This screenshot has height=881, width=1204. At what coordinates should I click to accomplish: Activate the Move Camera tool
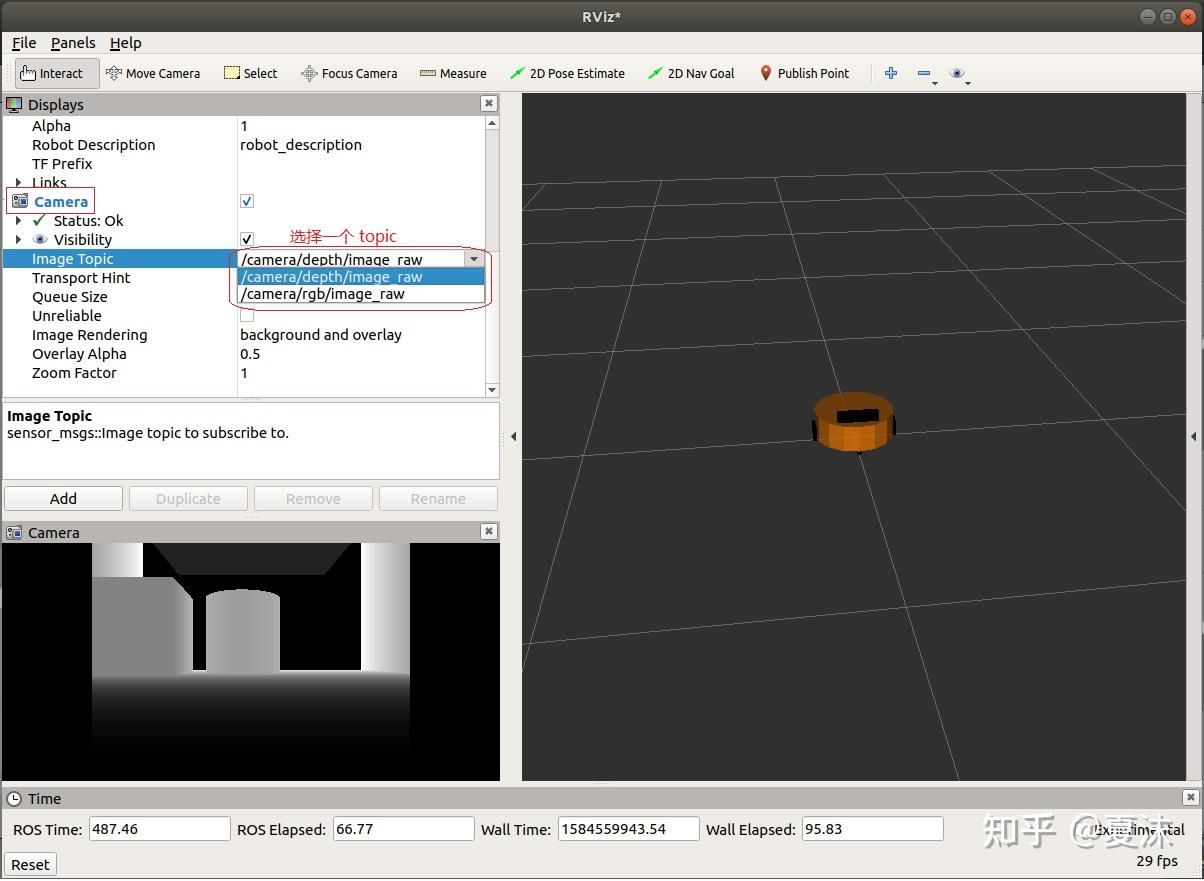point(153,73)
